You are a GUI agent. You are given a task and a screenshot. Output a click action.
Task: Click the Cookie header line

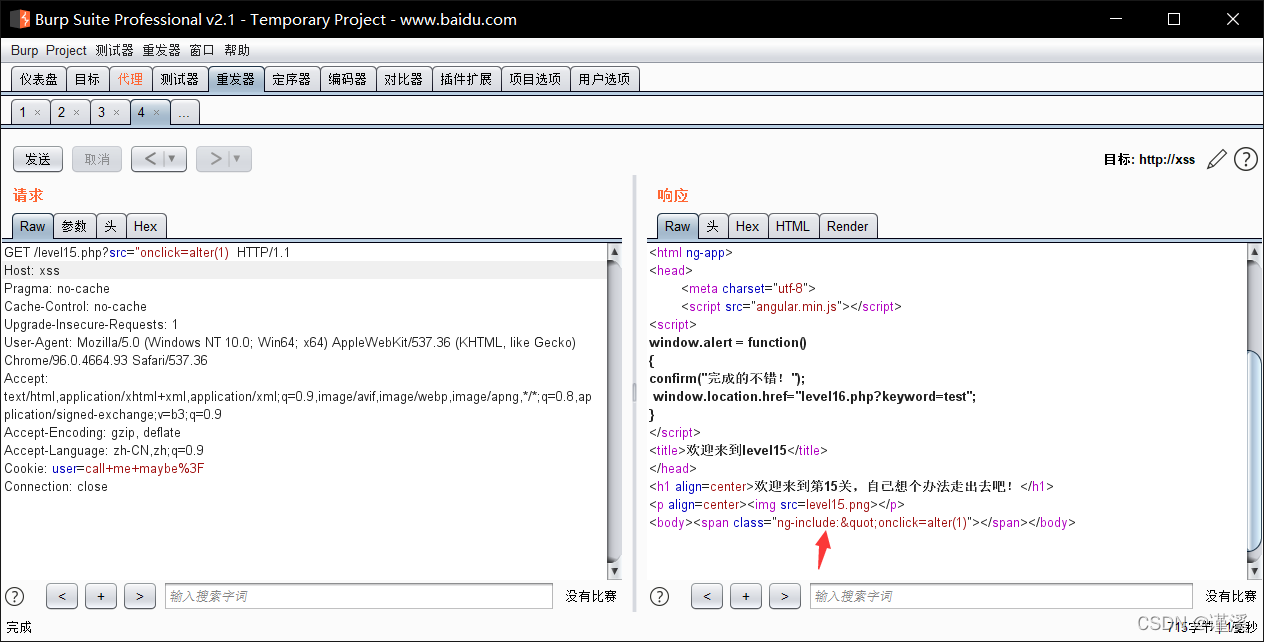[x=104, y=468]
